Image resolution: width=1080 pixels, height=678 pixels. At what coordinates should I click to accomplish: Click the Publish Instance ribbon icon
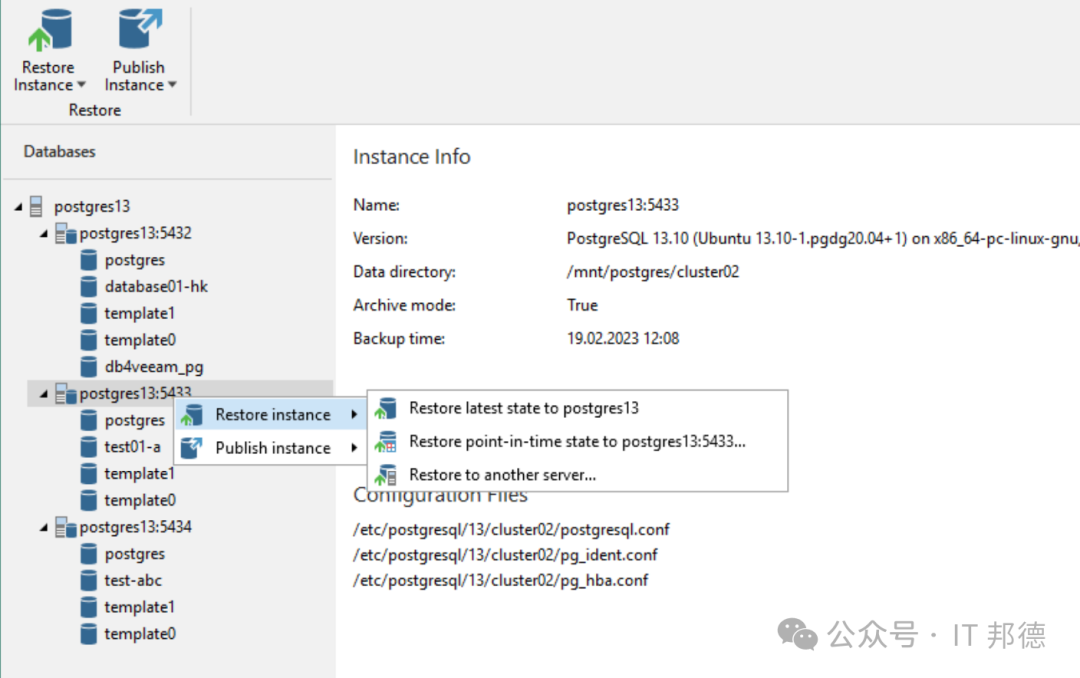(x=140, y=29)
